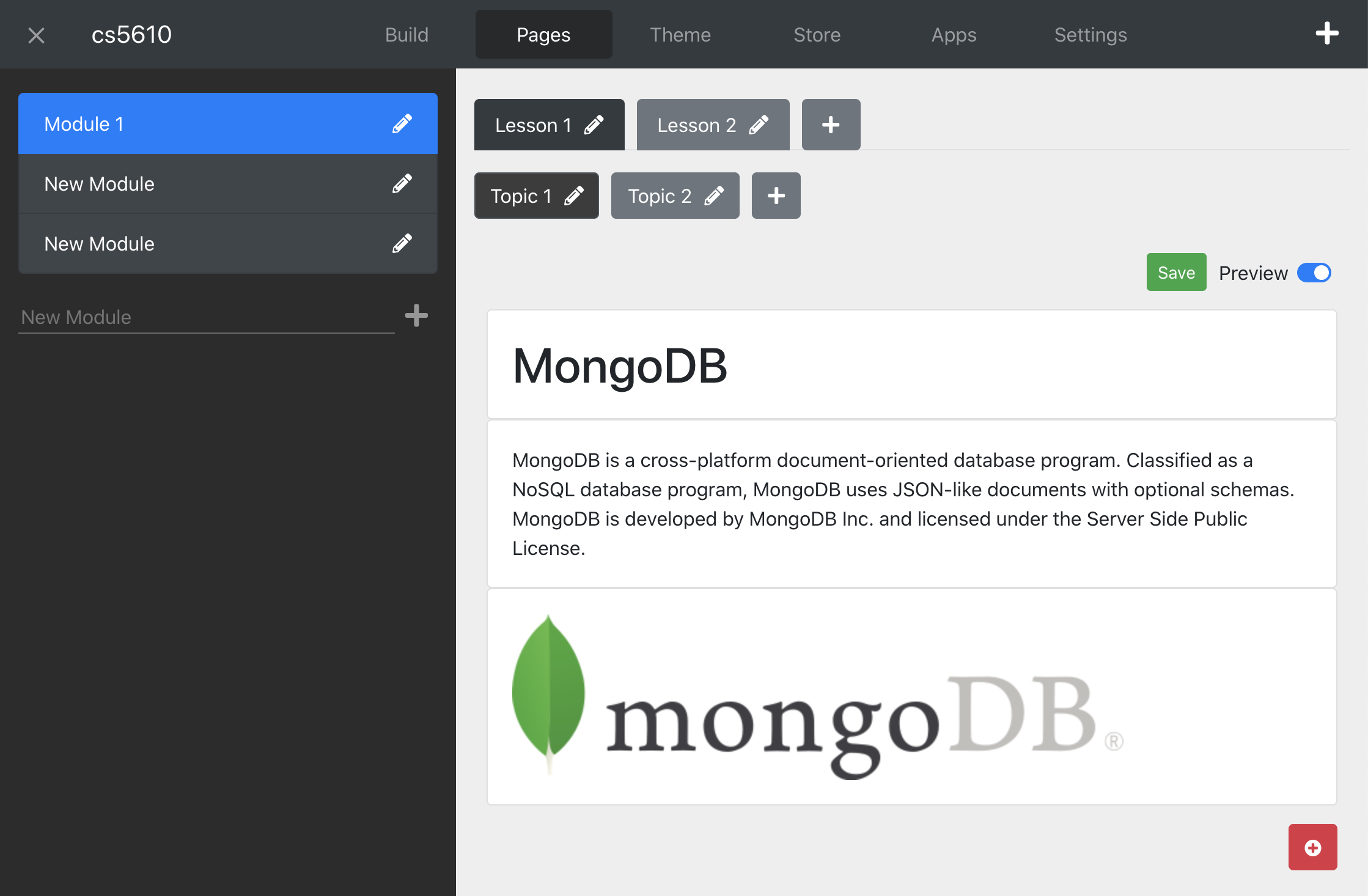The image size is (1368, 896).
Task: Switch to the Theme tab
Action: [x=680, y=35]
